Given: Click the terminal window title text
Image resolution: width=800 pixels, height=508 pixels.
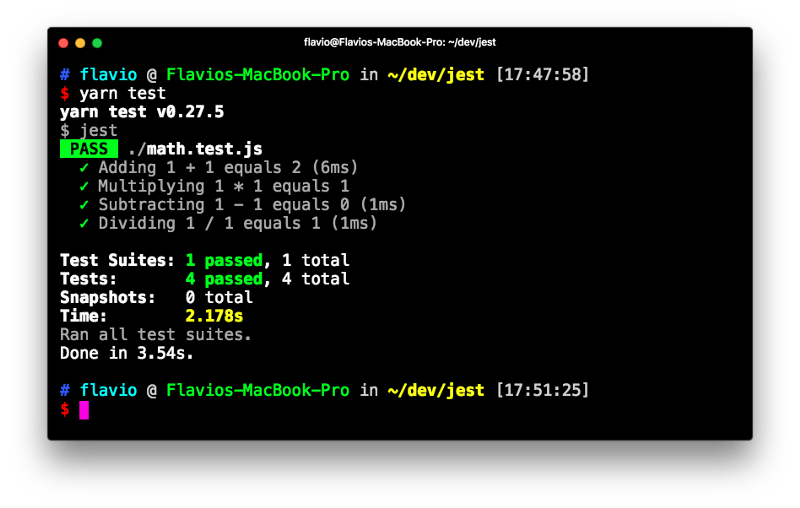Looking at the screenshot, I should coord(400,42).
